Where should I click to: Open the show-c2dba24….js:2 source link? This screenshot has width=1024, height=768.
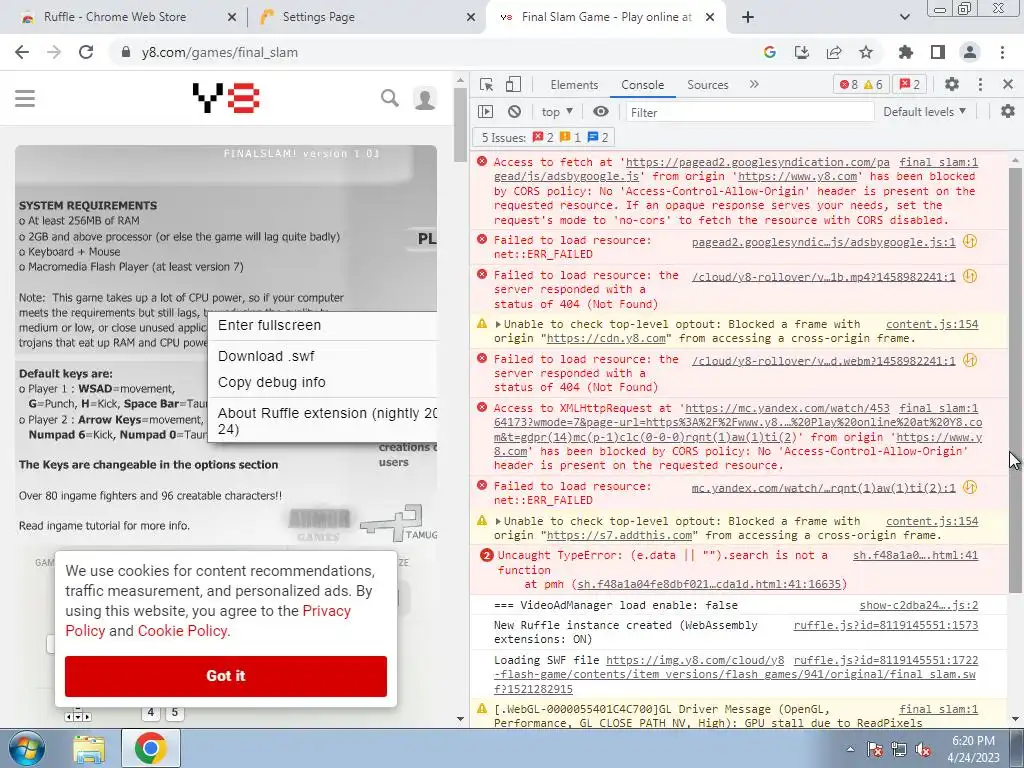tap(918, 605)
